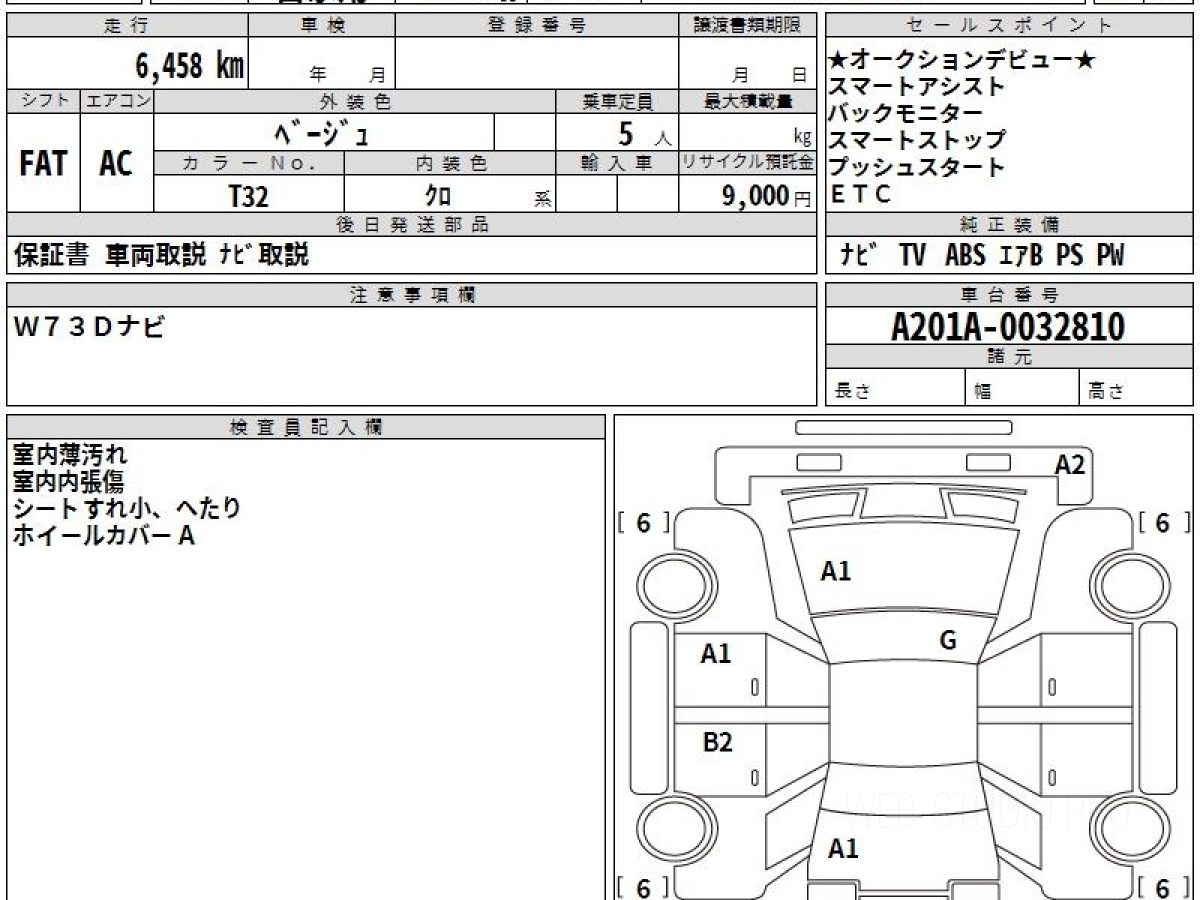Click the G mark on the windshield
The height and width of the screenshot is (900, 1200).
click(948, 640)
